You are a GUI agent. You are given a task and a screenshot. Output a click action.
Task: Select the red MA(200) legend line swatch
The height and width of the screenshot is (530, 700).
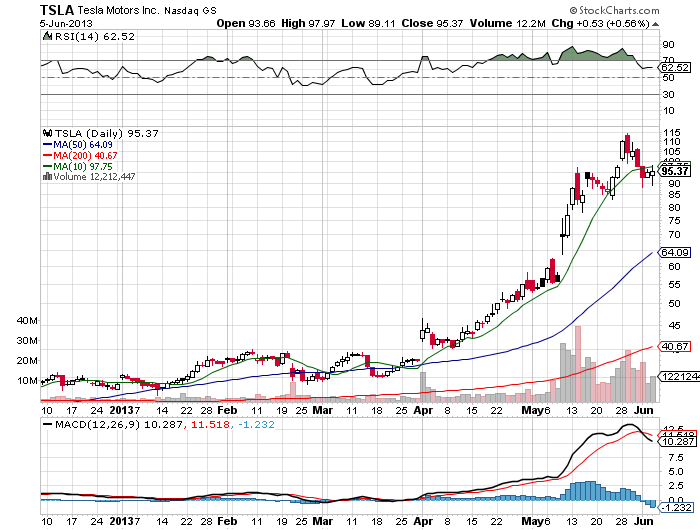47,155
